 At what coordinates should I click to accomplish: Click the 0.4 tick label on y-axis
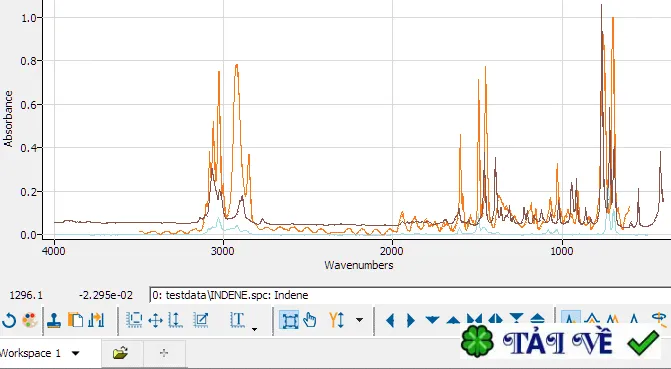29,148
